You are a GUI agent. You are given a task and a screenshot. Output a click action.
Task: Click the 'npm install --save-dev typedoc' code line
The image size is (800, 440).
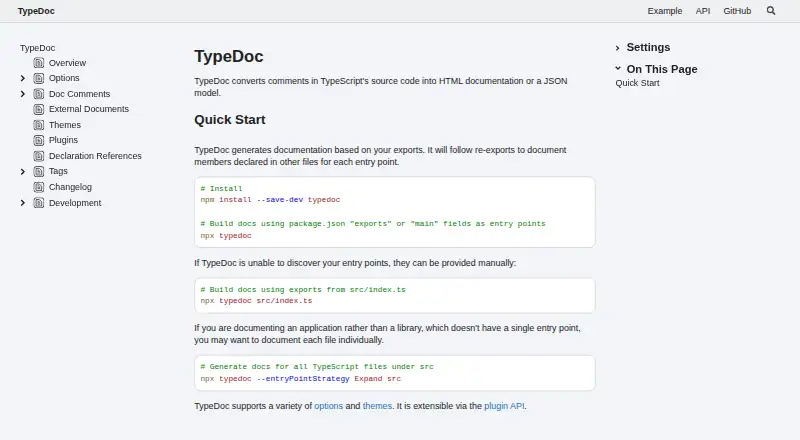(270, 200)
